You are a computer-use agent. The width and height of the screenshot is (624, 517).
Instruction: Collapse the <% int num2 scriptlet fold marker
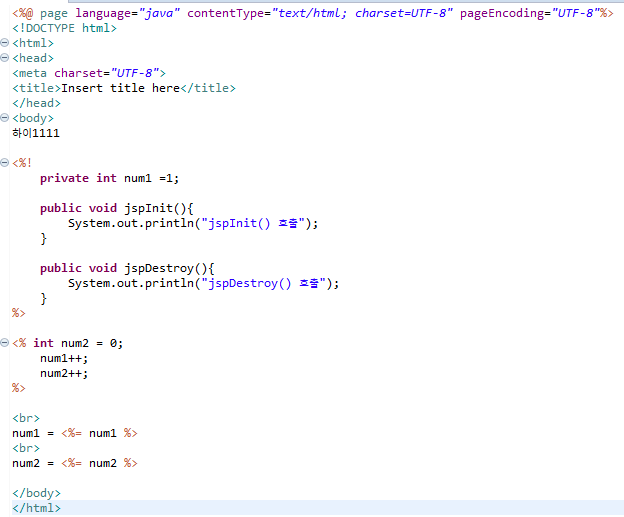point(4,343)
